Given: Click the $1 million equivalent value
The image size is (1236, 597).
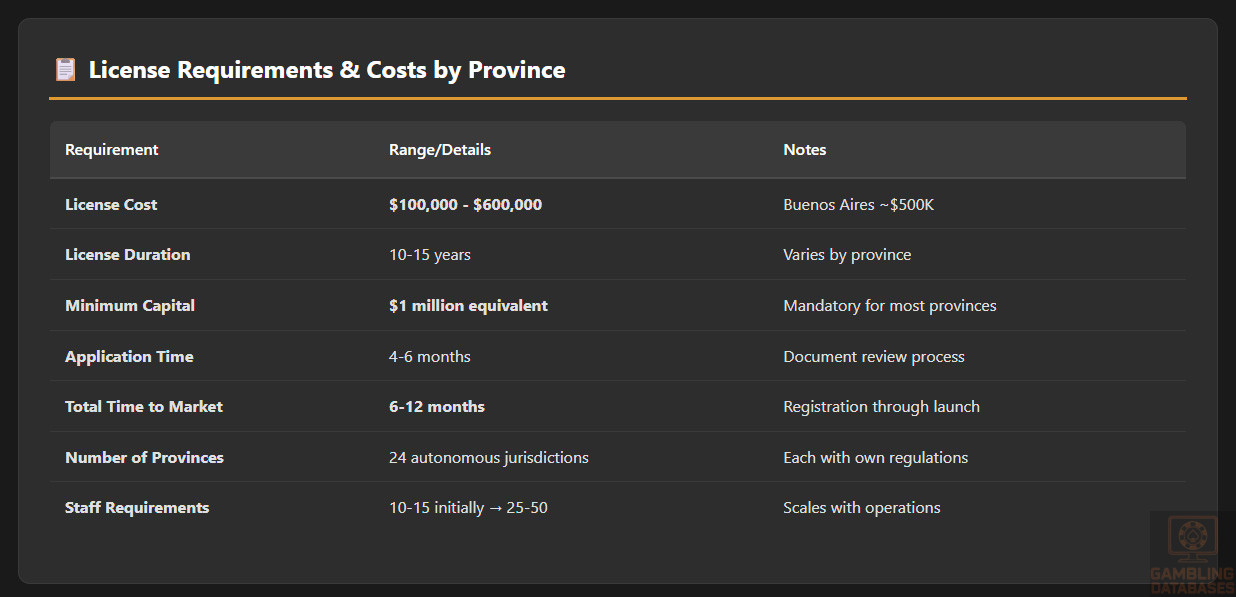Looking at the screenshot, I should coord(468,306).
